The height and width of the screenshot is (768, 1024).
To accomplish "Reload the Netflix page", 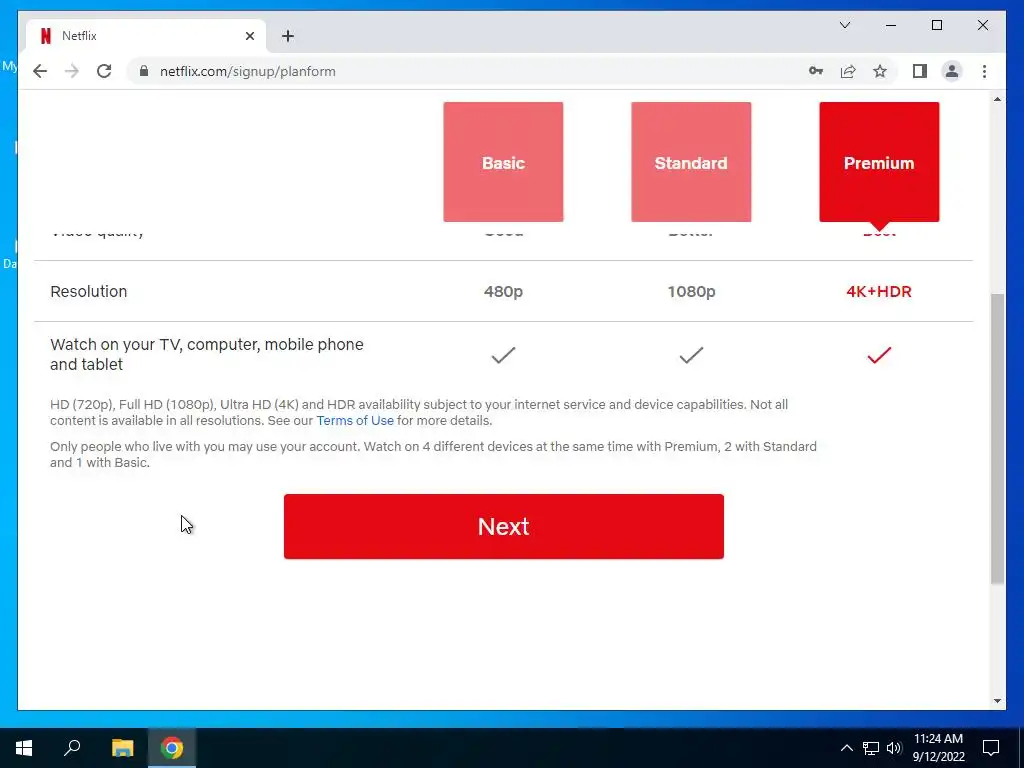I will 104,71.
